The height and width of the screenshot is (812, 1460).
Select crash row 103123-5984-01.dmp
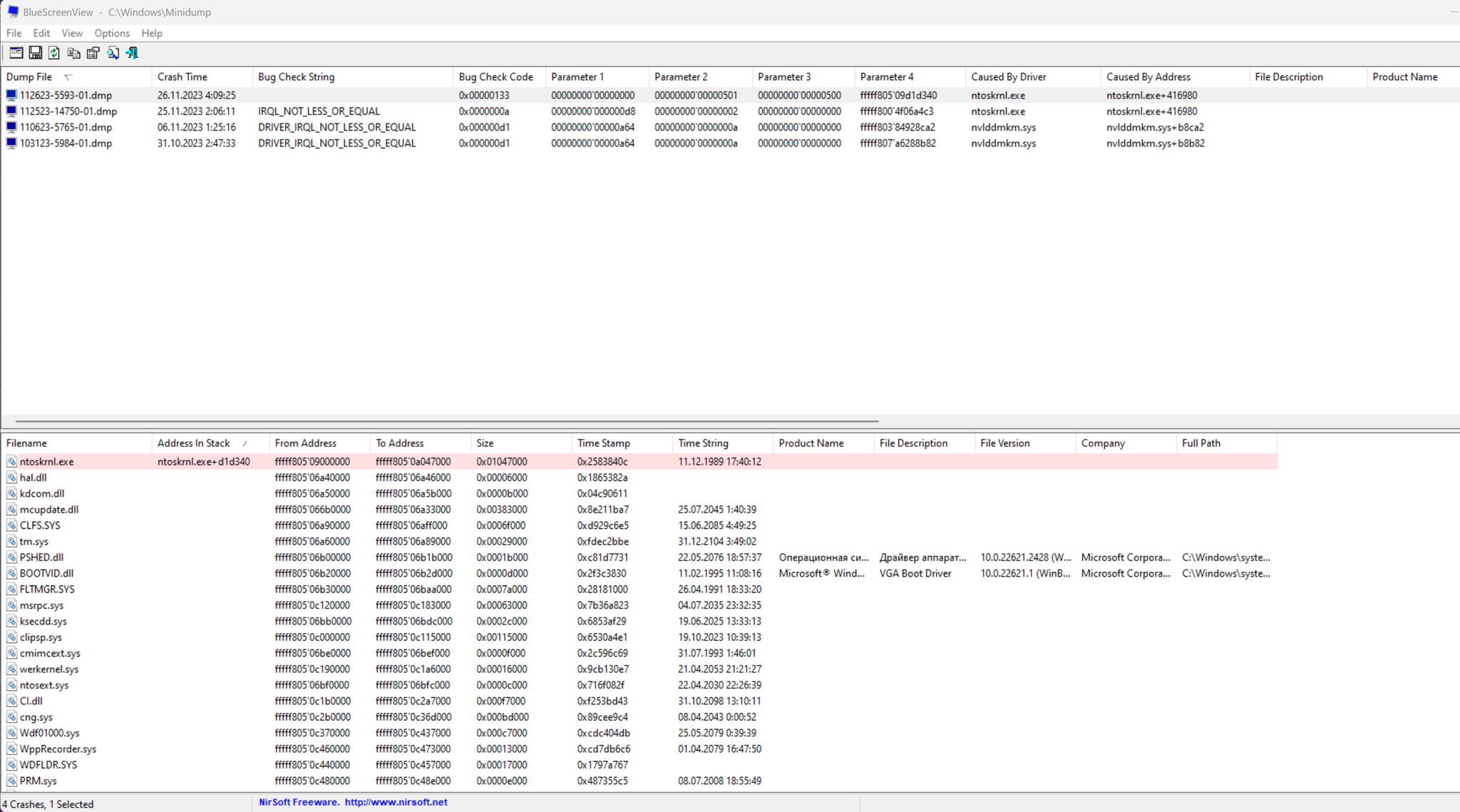[x=730, y=143]
